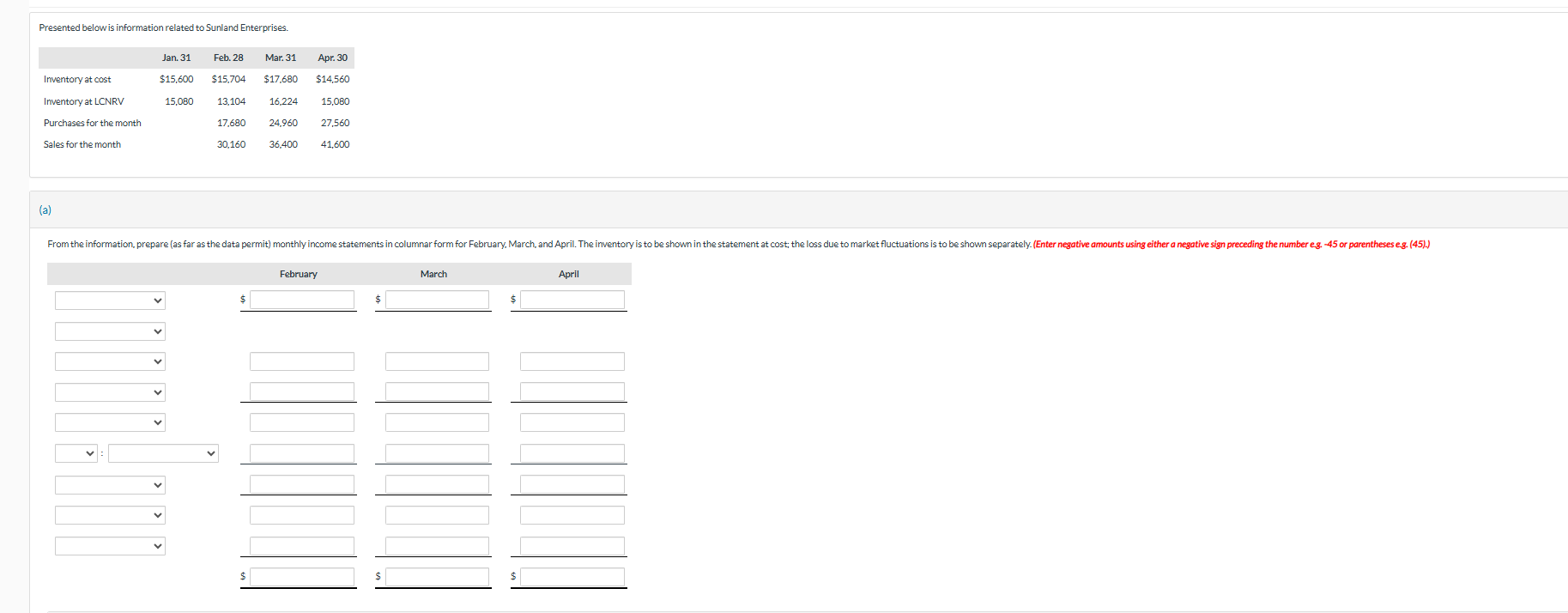Select first row February amount field
The width and height of the screenshot is (1568, 613).
[x=302, y=300]
